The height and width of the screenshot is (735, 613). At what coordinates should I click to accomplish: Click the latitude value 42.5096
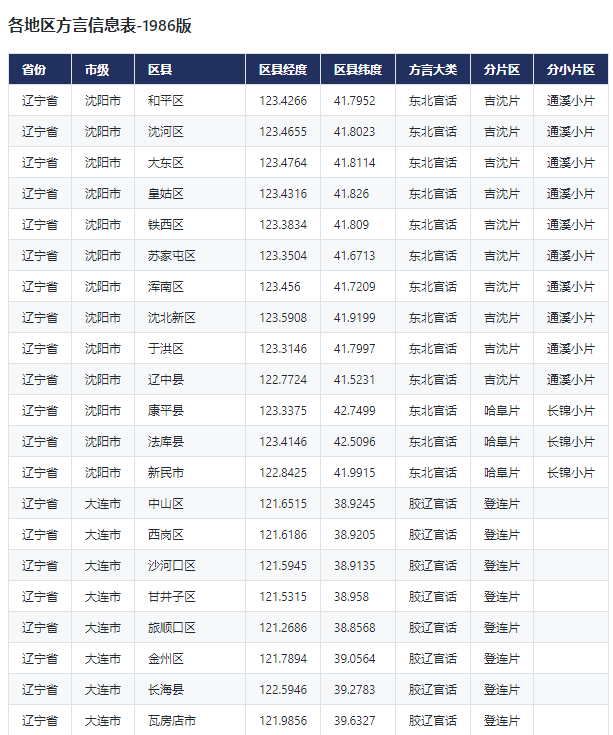point(355,442)
